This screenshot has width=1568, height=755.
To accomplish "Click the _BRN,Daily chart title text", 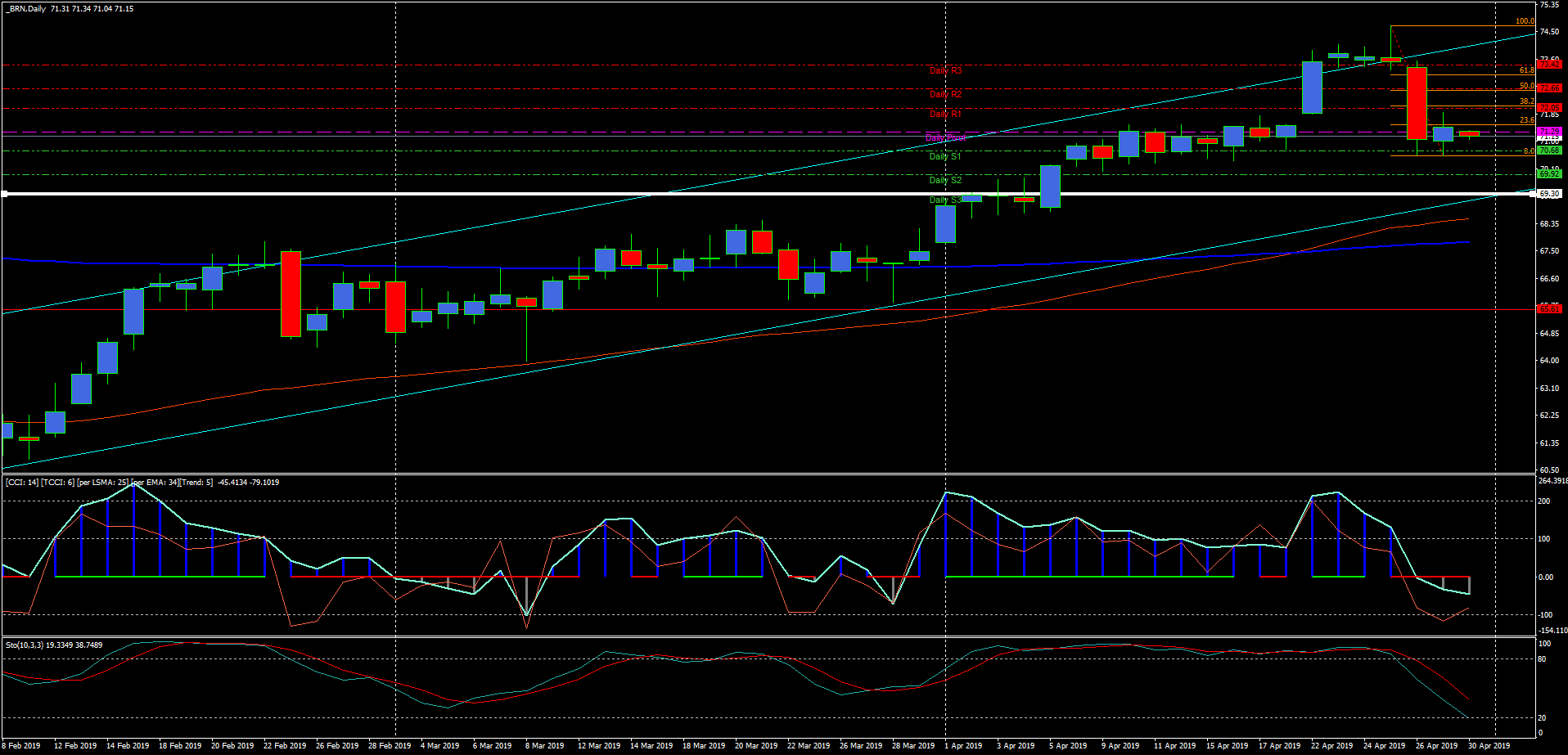I will tap(25, 9).
